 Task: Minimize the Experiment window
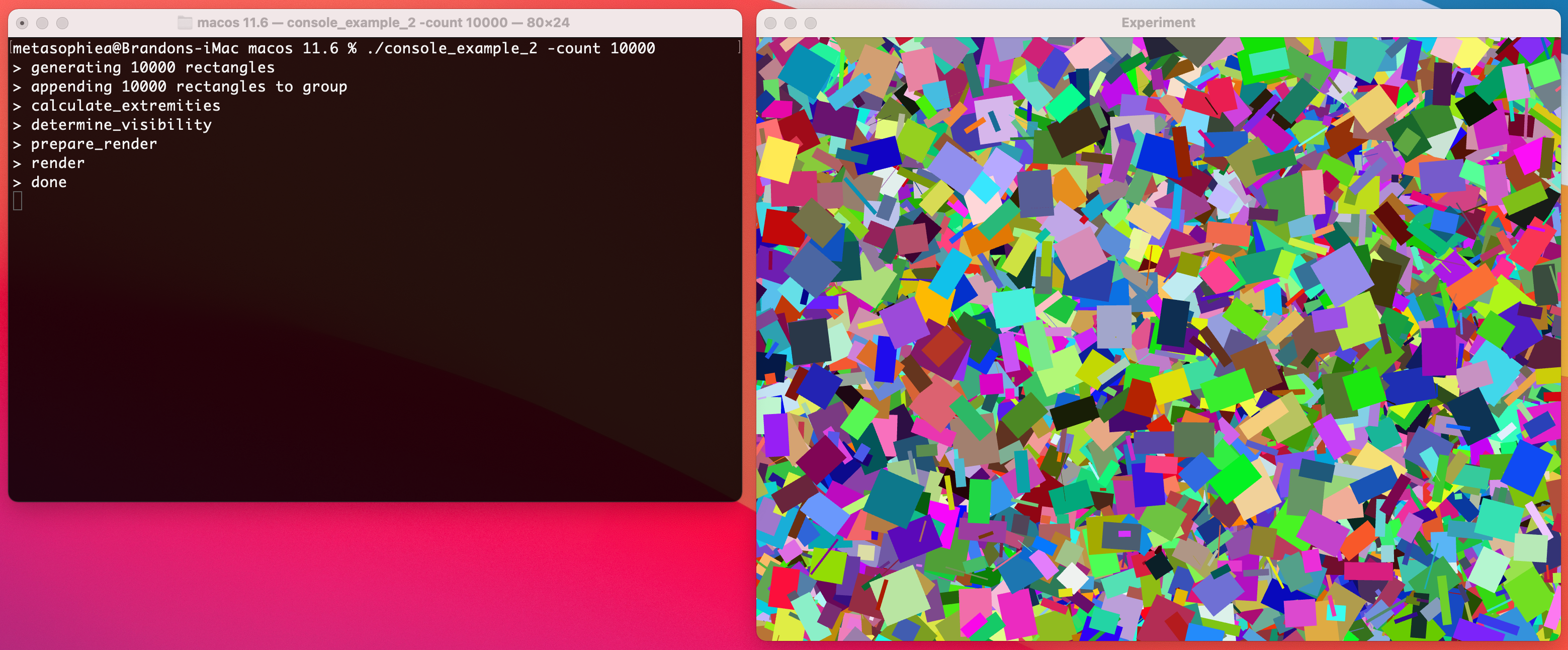pyautogui.click(x=790, y=23)
